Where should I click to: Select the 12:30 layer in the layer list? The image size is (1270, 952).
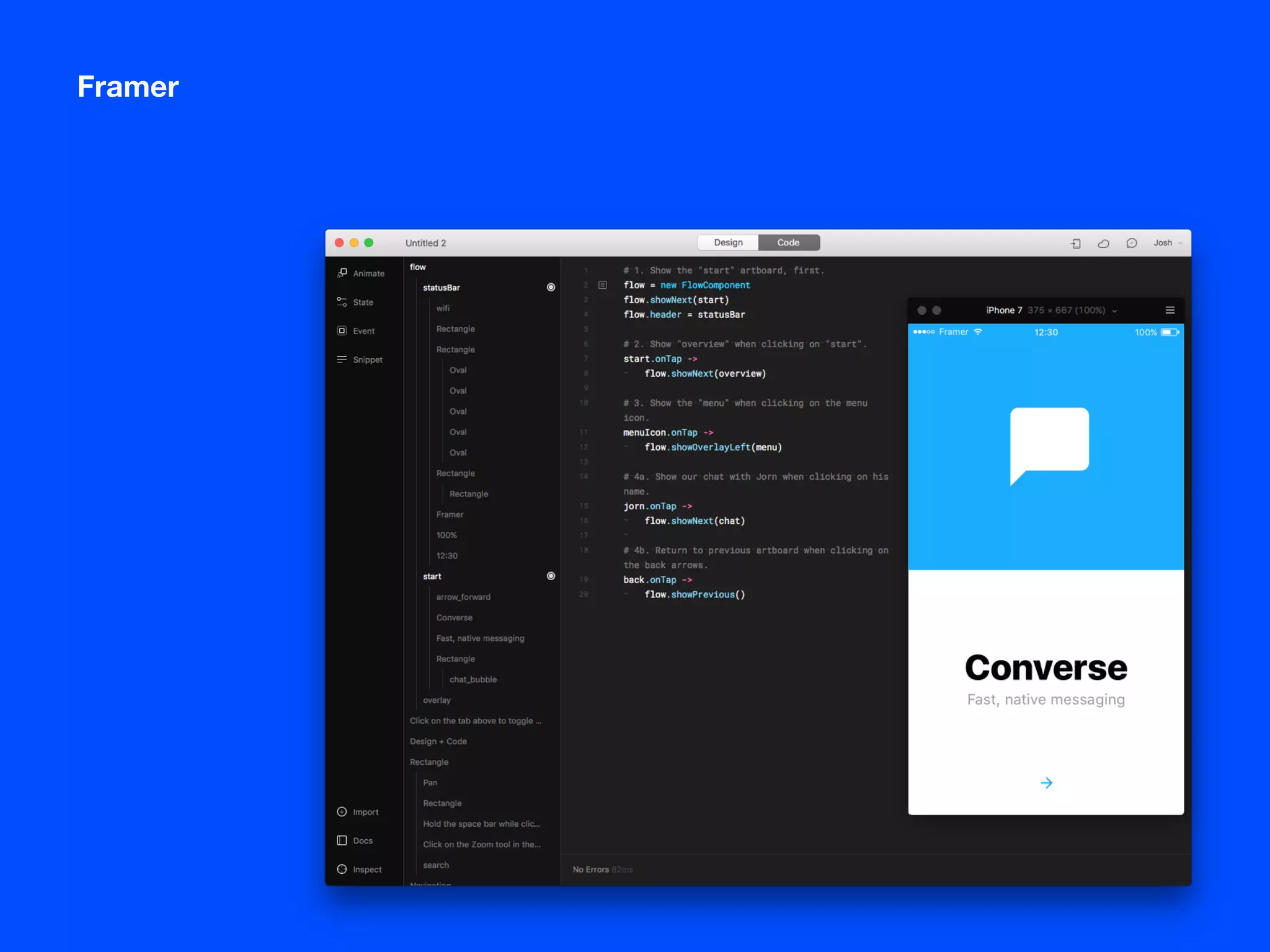click(447, 556)
